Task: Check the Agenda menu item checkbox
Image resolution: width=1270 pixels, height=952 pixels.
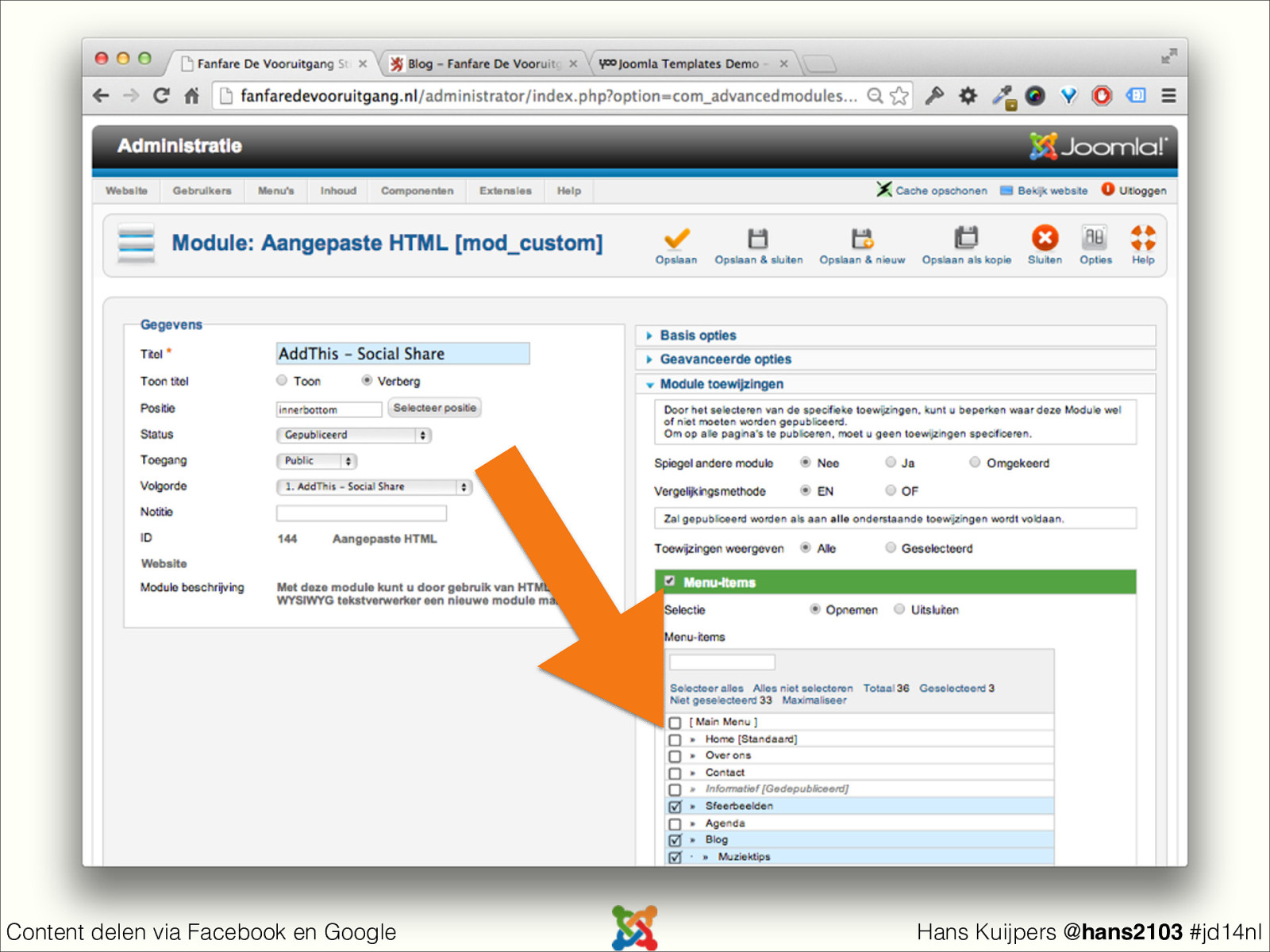Action: click(x=675, y=824)
